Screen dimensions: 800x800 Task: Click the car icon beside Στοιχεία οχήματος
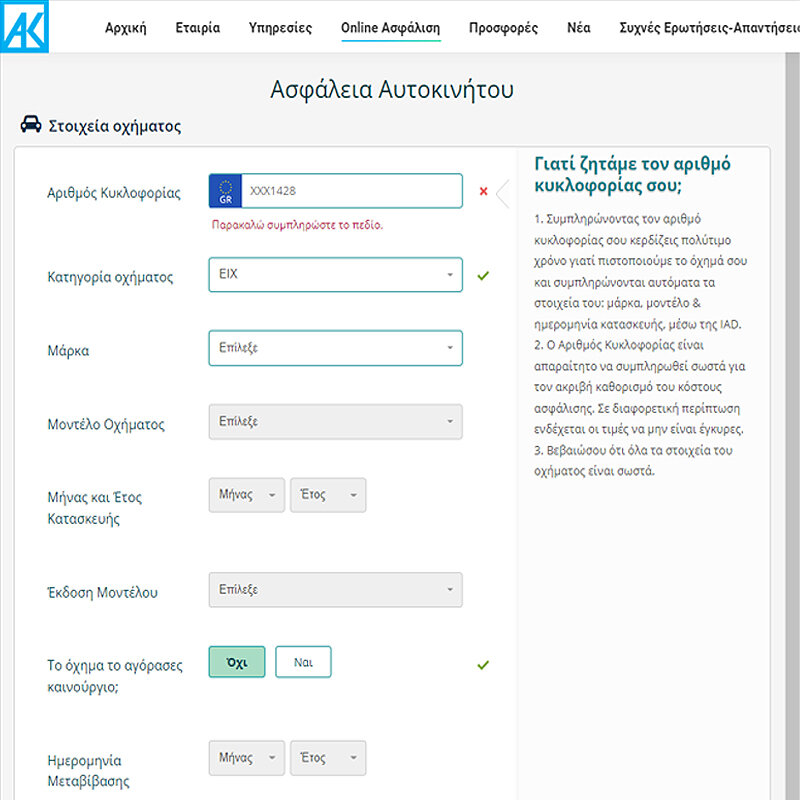[x=31, y=126]
